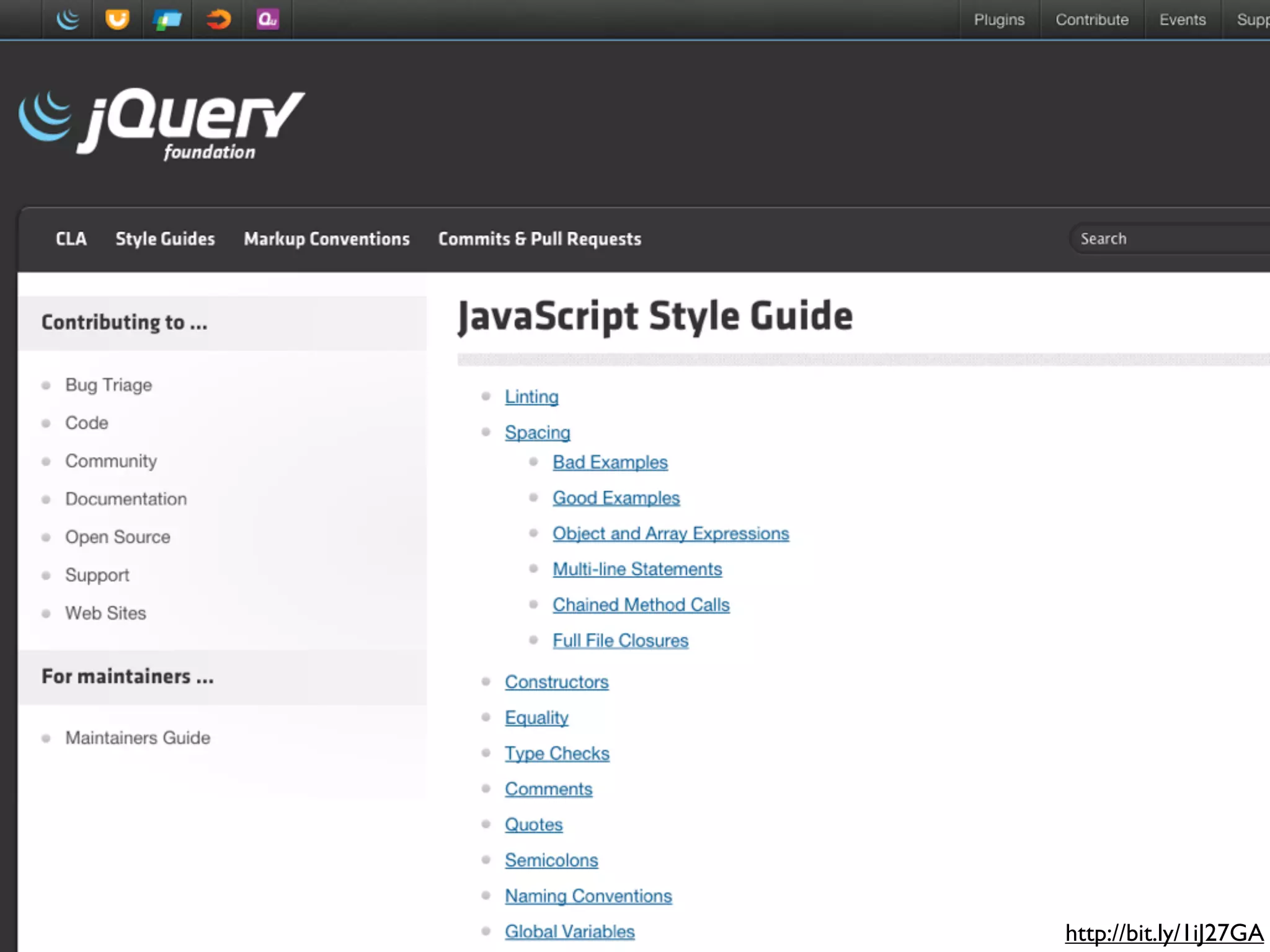Go to the Events top menu item

pyautogui.click(x=1183, y=20)
